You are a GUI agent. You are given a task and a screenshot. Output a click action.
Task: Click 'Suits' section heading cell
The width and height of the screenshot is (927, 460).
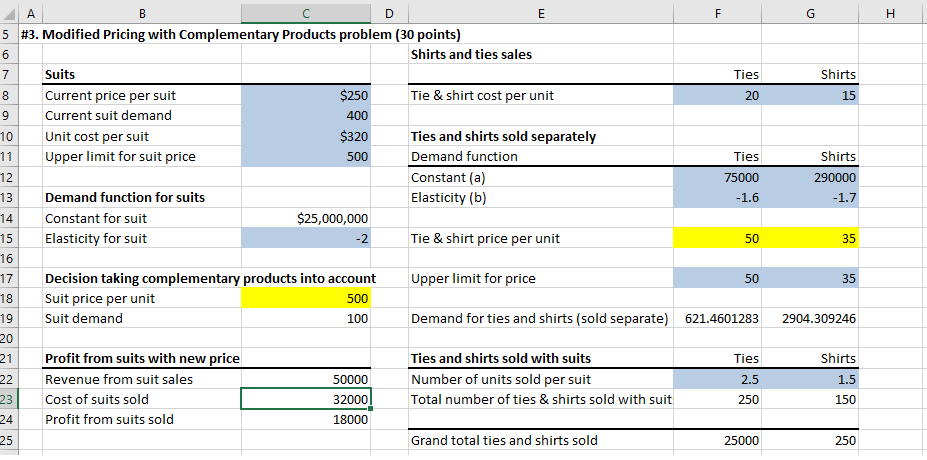(x=141, y=75)
